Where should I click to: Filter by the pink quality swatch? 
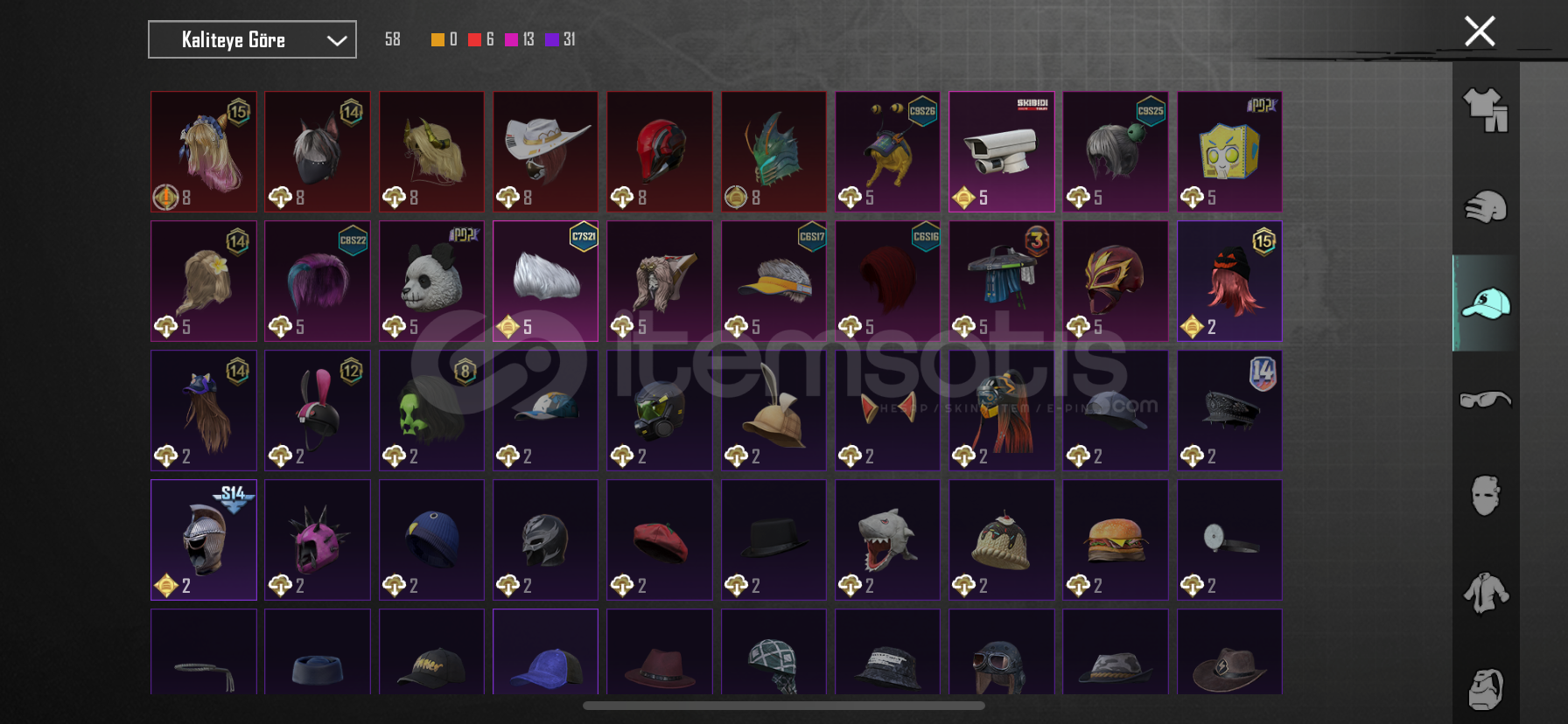pos(511,39)
